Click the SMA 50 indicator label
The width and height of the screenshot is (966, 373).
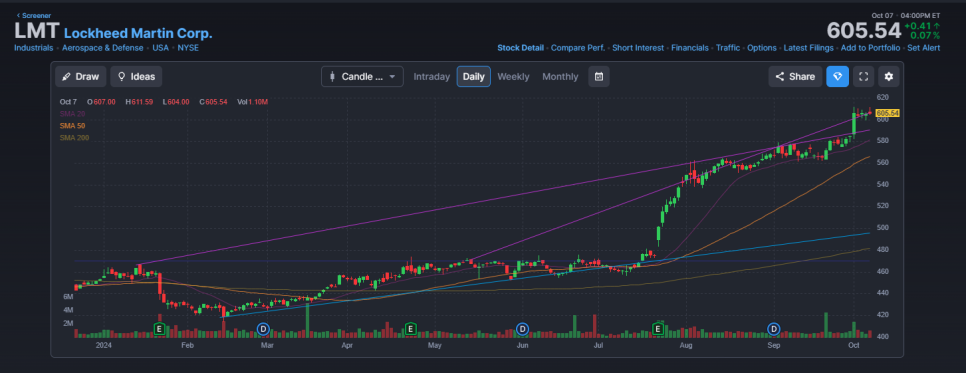coord(72,126)
